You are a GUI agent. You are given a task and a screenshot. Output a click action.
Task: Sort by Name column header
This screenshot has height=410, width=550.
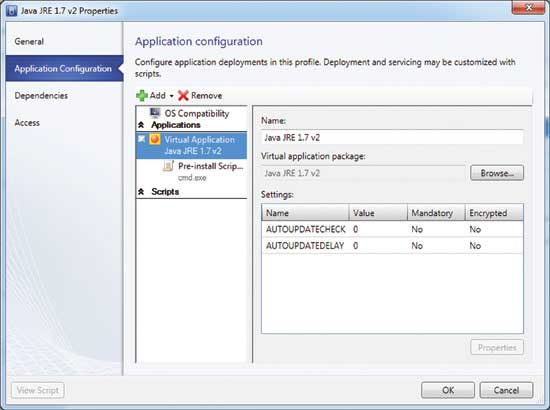[x=305, y=213]
